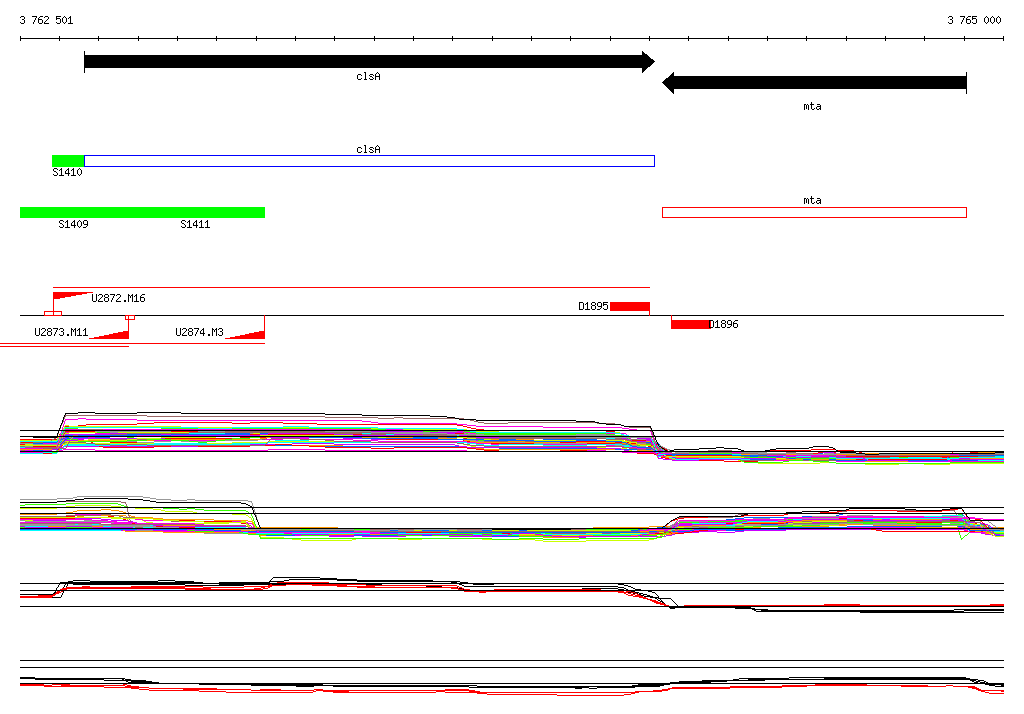The height and width of the screenshot is (714, 1024).
Task: Click the S1411 label
Action: pos(195,224)
